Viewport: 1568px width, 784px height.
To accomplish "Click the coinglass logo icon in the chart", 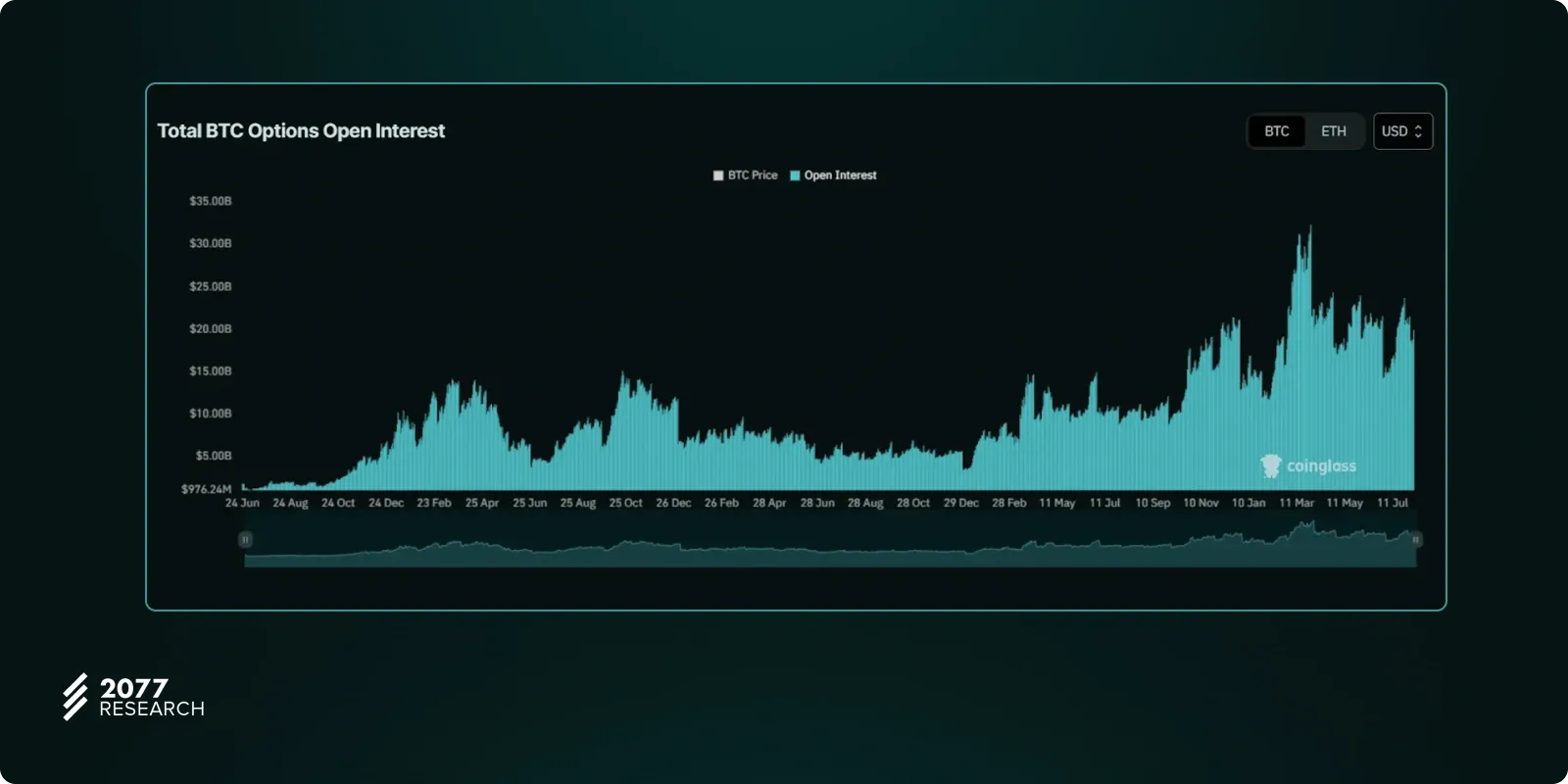I will tap(1271, 465).
